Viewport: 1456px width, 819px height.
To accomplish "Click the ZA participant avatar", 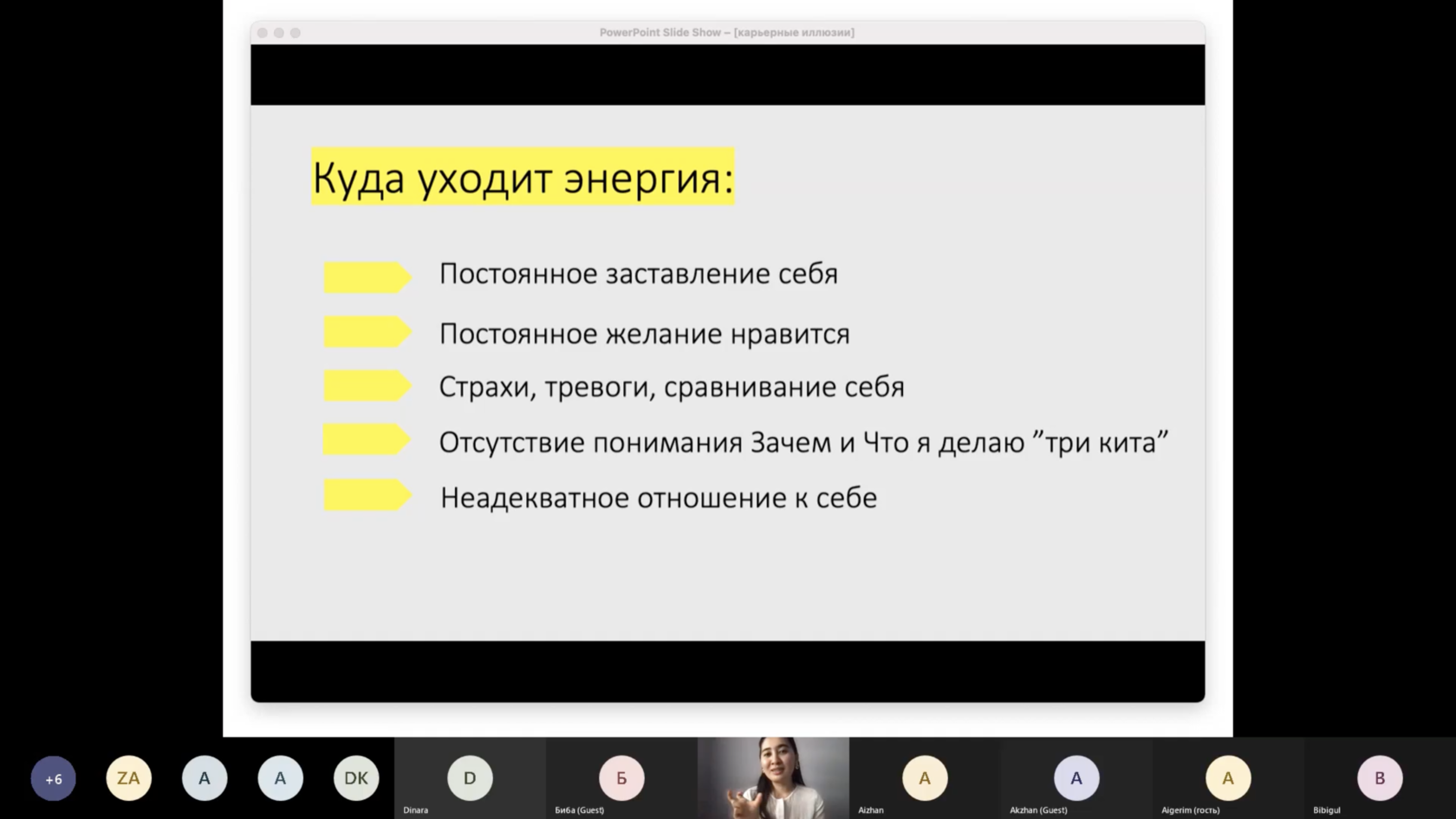I will click(128, 778).
